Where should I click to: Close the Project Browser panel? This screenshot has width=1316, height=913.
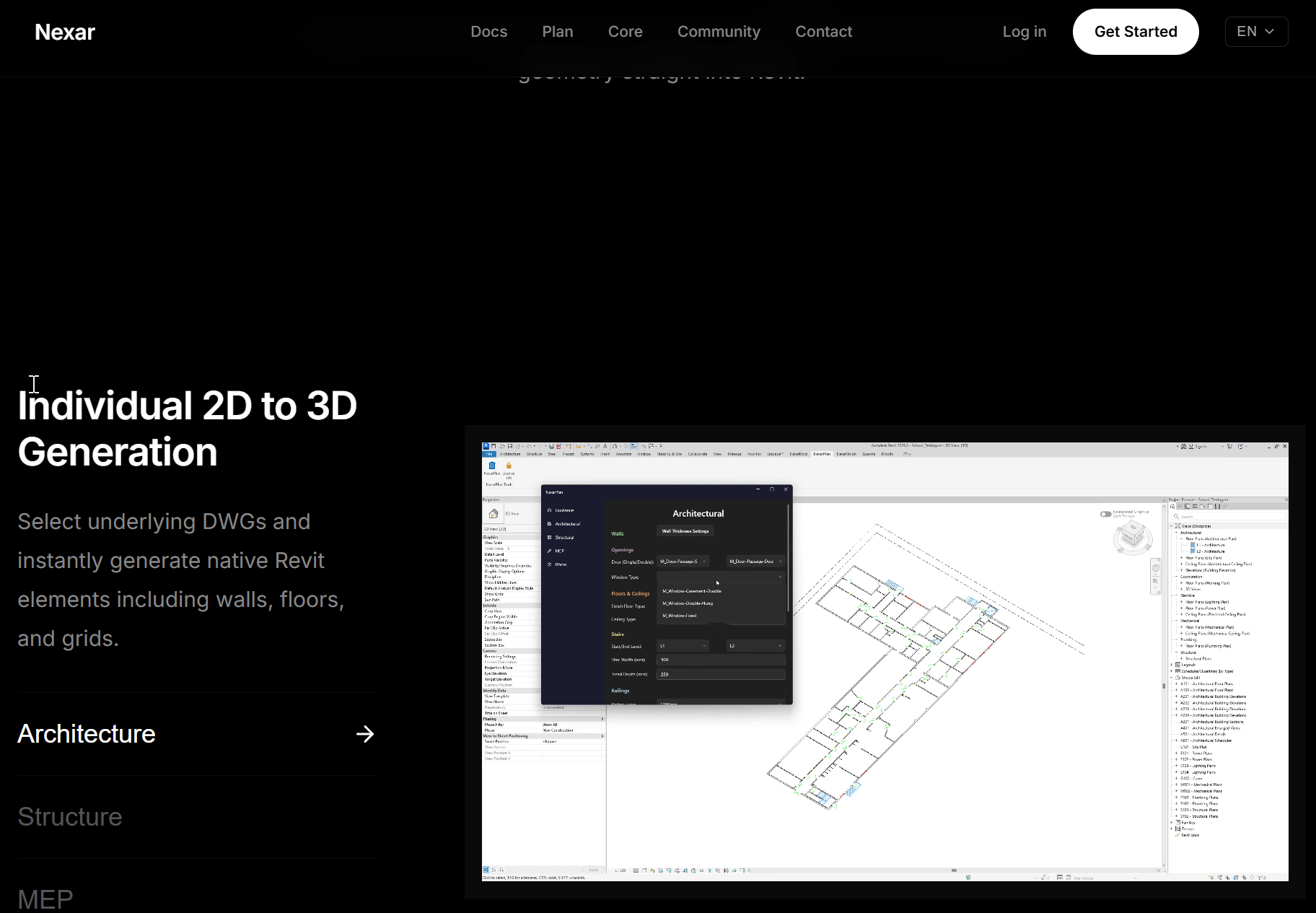tap(1286, 499)
